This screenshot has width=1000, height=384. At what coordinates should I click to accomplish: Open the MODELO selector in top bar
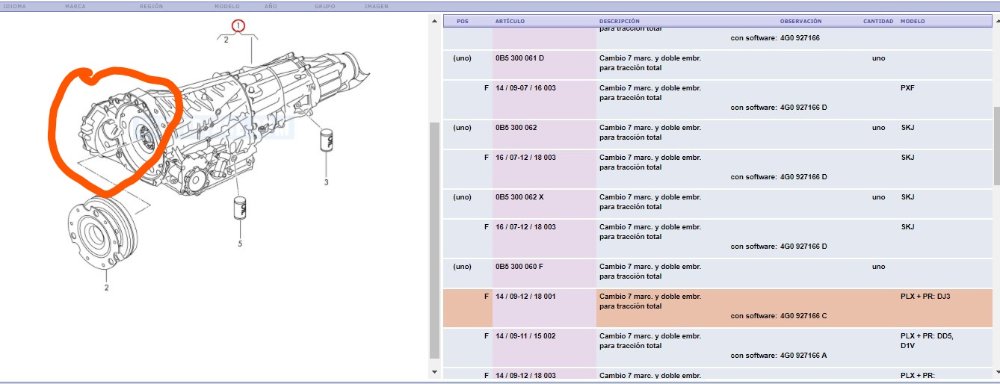227,6
